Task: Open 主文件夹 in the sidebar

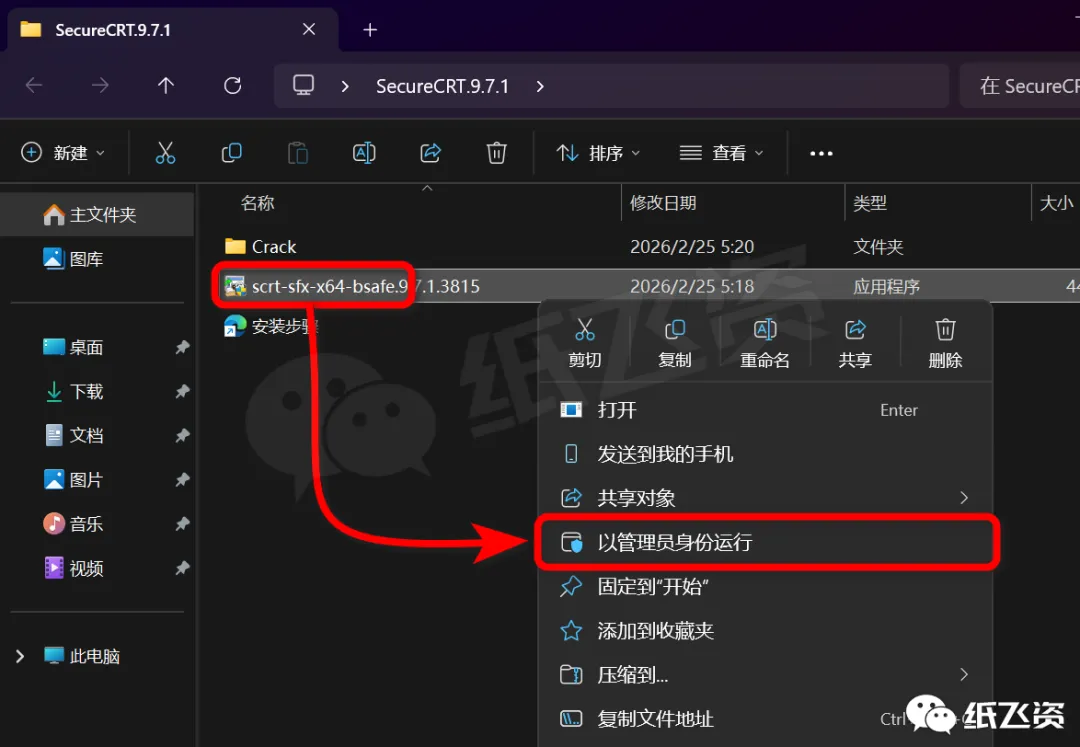Action: (x=96, y=215)
